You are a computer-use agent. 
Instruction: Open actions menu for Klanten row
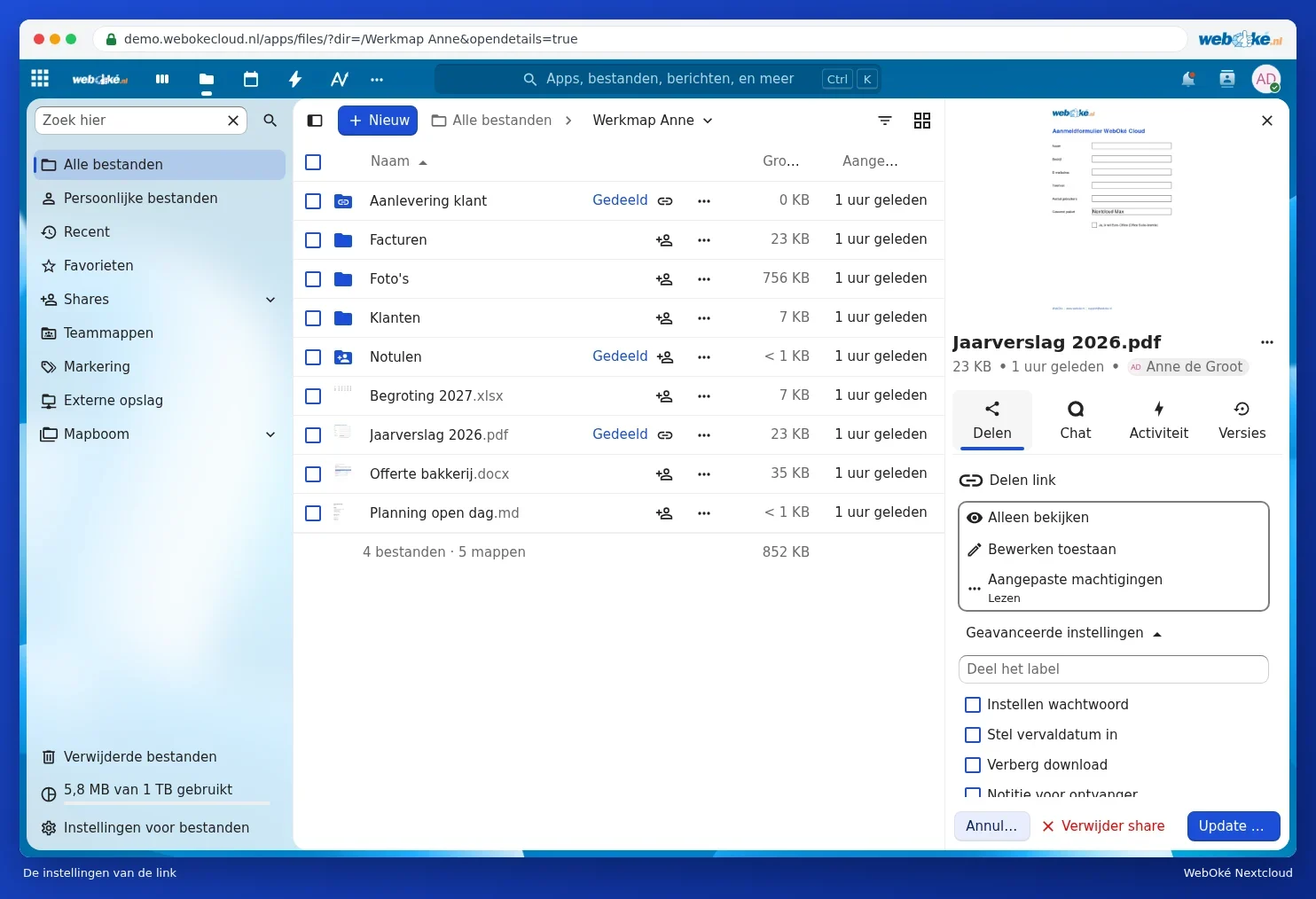tap(704, 318)
